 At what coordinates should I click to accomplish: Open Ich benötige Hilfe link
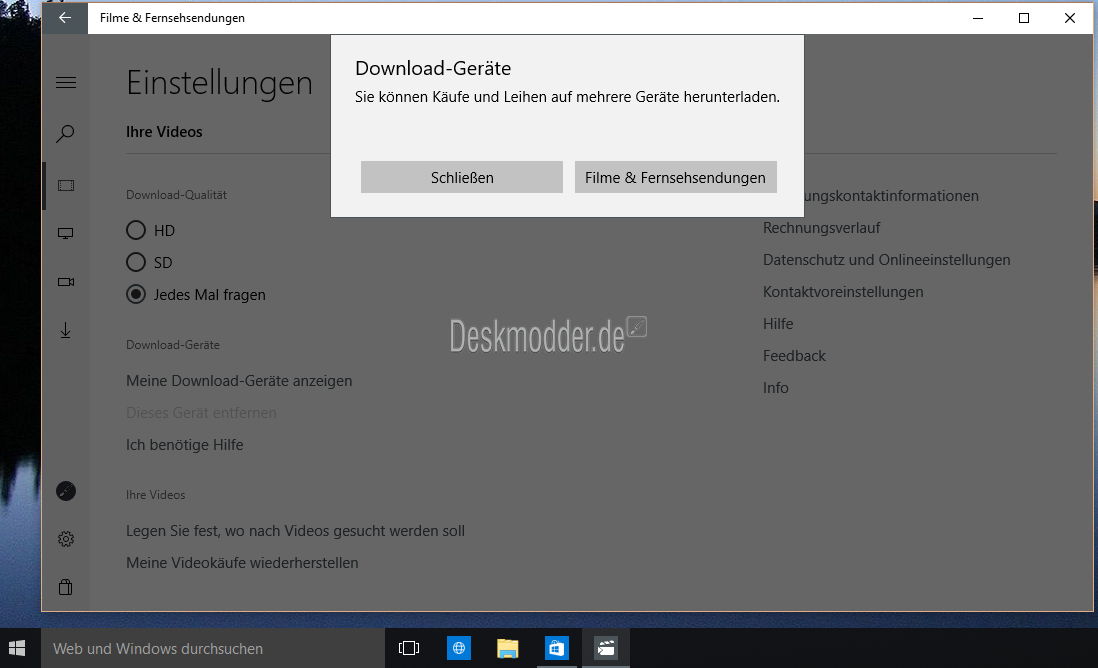point(185,445)
